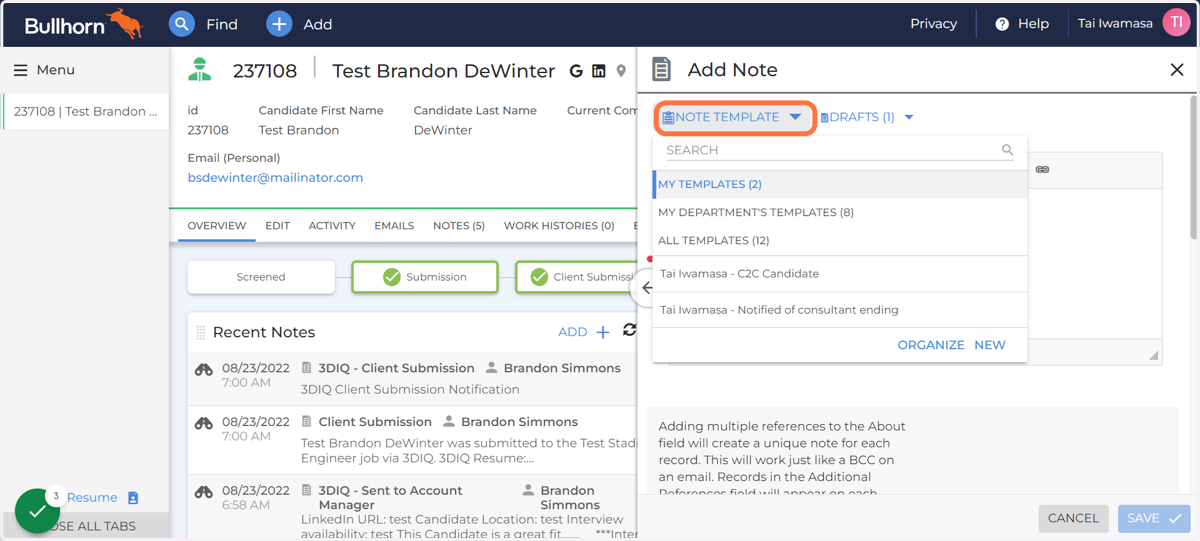Click email bsdewinter@mailinator.com
The width and height of the screenshot is (1200, 541).
(x=275, y=178)
